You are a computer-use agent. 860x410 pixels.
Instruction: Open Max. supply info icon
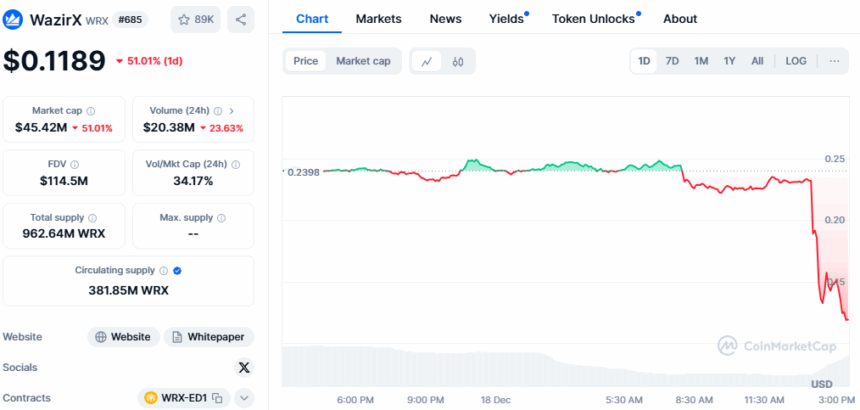pyautogui.click(x=221, y=218)
